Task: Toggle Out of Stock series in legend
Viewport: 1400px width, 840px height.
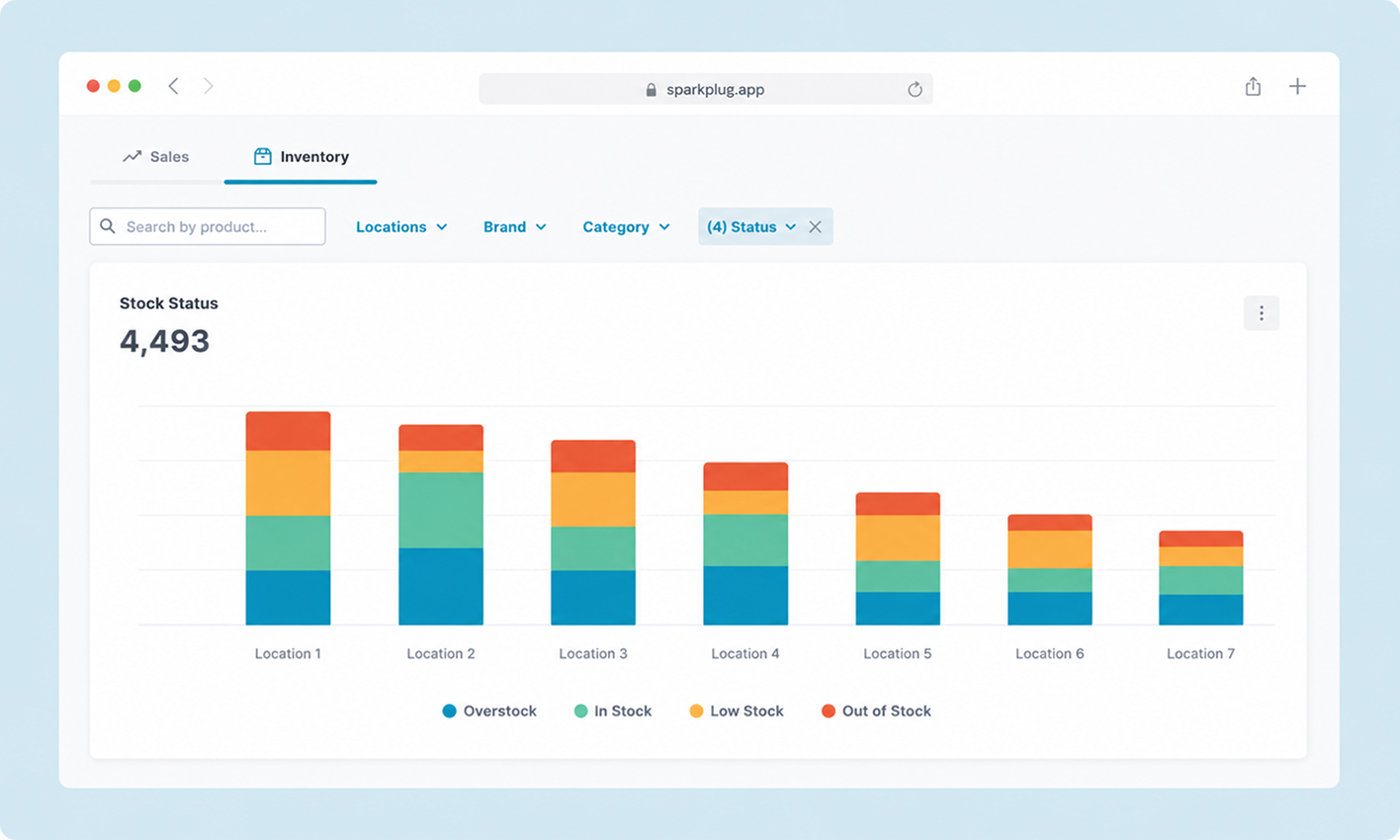Action: point(876,711)
